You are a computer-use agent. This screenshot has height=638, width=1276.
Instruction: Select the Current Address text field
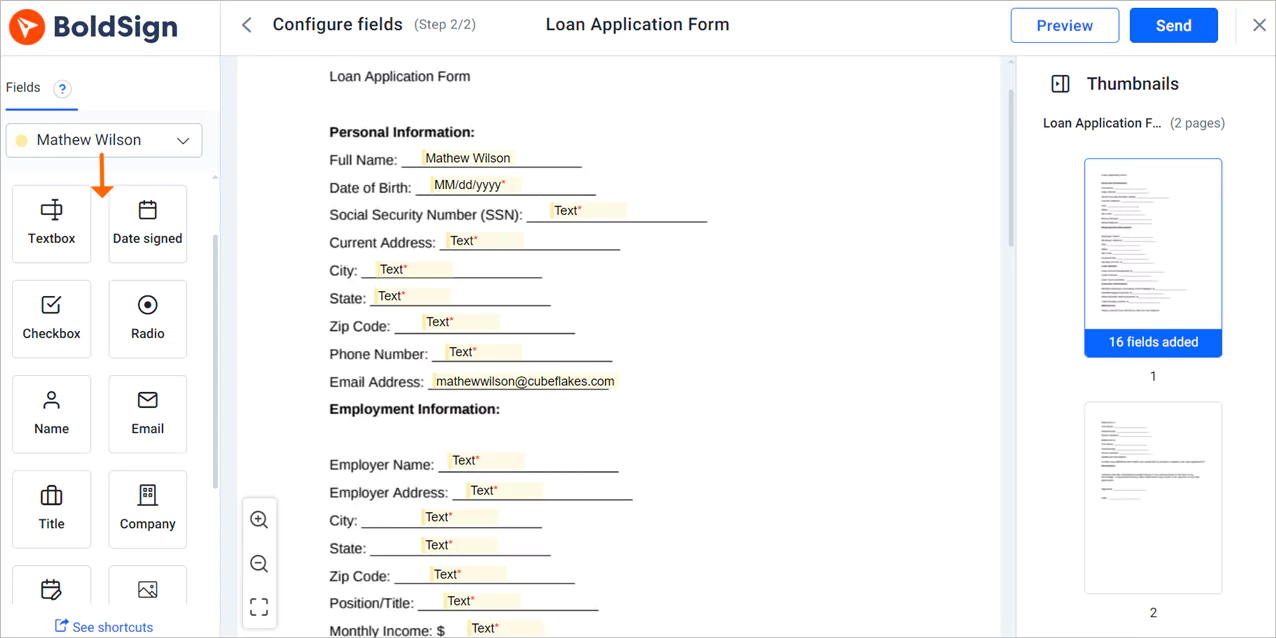point(484,241)
